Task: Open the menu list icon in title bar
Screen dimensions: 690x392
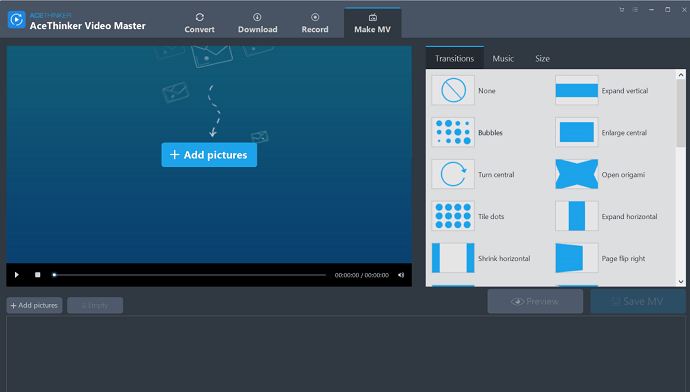Action: [x=635, y=10]
